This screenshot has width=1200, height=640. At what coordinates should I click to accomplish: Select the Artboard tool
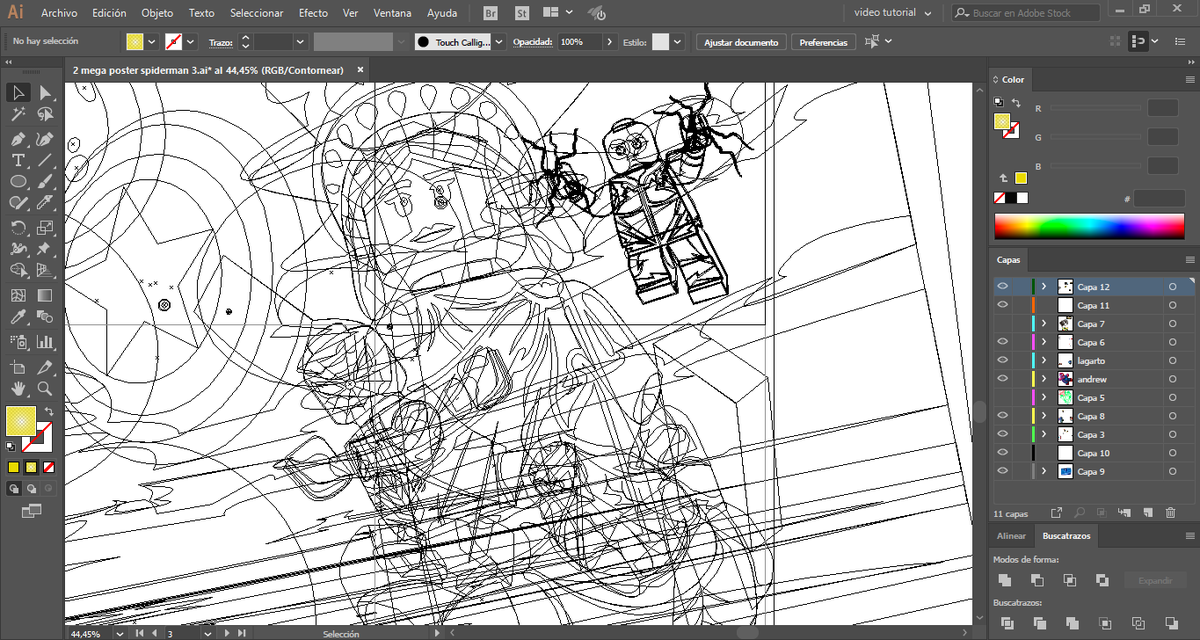pos(18,367)
